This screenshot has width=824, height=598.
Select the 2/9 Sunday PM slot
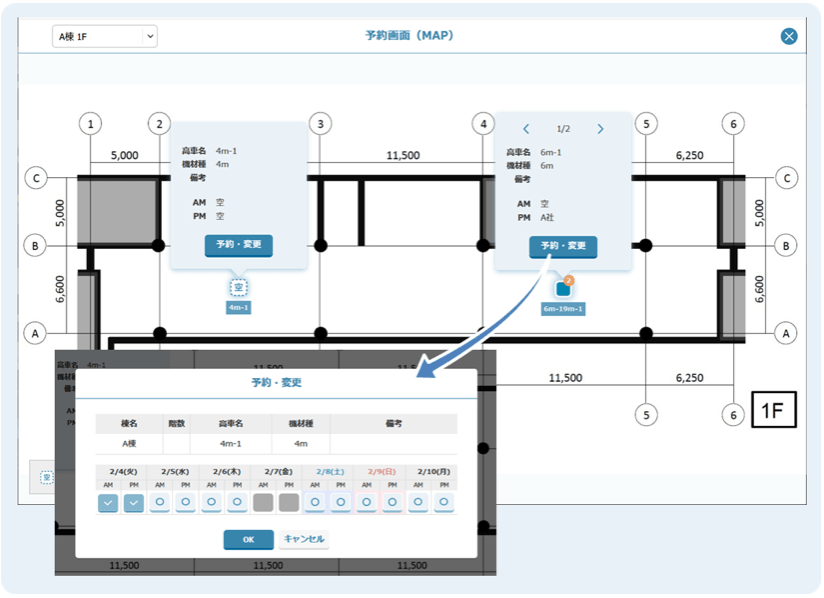coord(393,502)
